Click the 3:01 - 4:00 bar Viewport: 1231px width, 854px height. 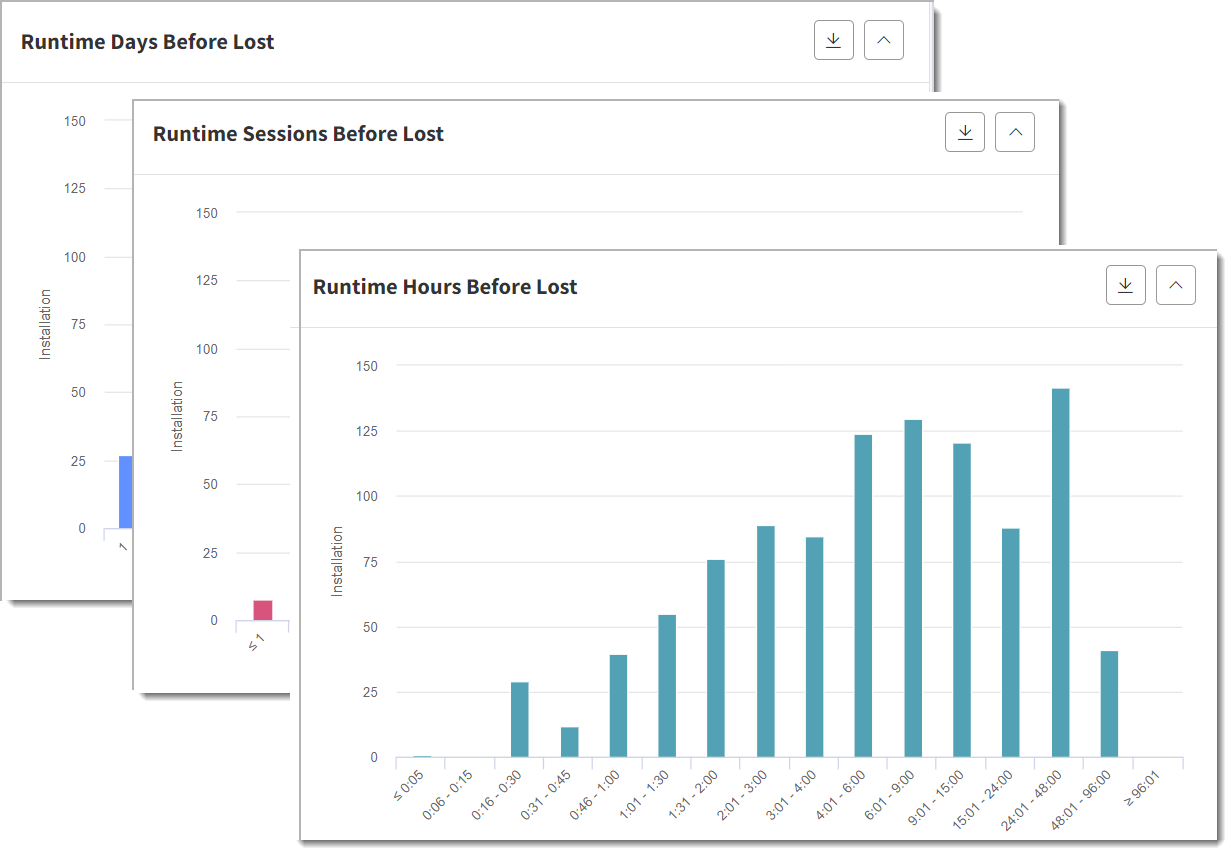click(x=814, y=647)
